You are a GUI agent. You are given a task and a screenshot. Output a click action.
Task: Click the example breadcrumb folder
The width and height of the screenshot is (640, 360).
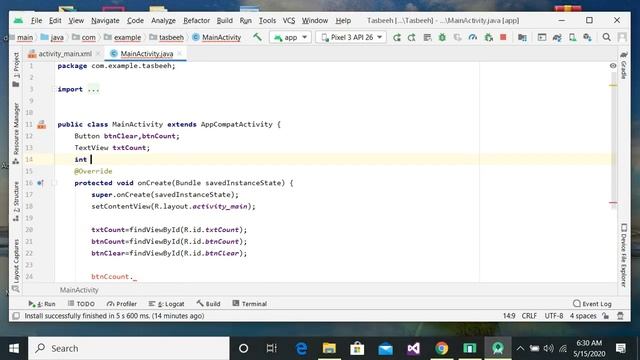pos(123,37)
